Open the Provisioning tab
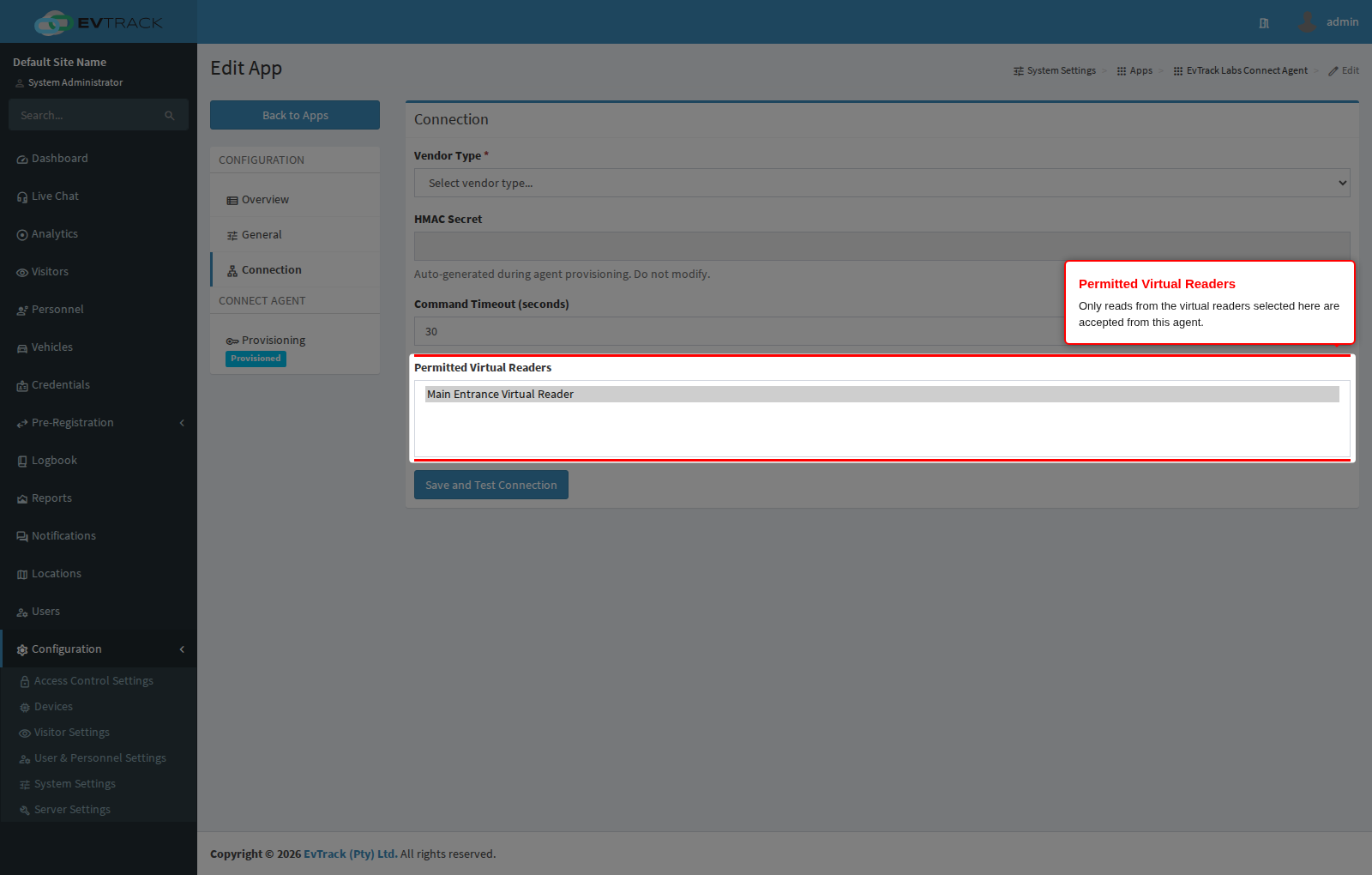 [x=295, y=347]
